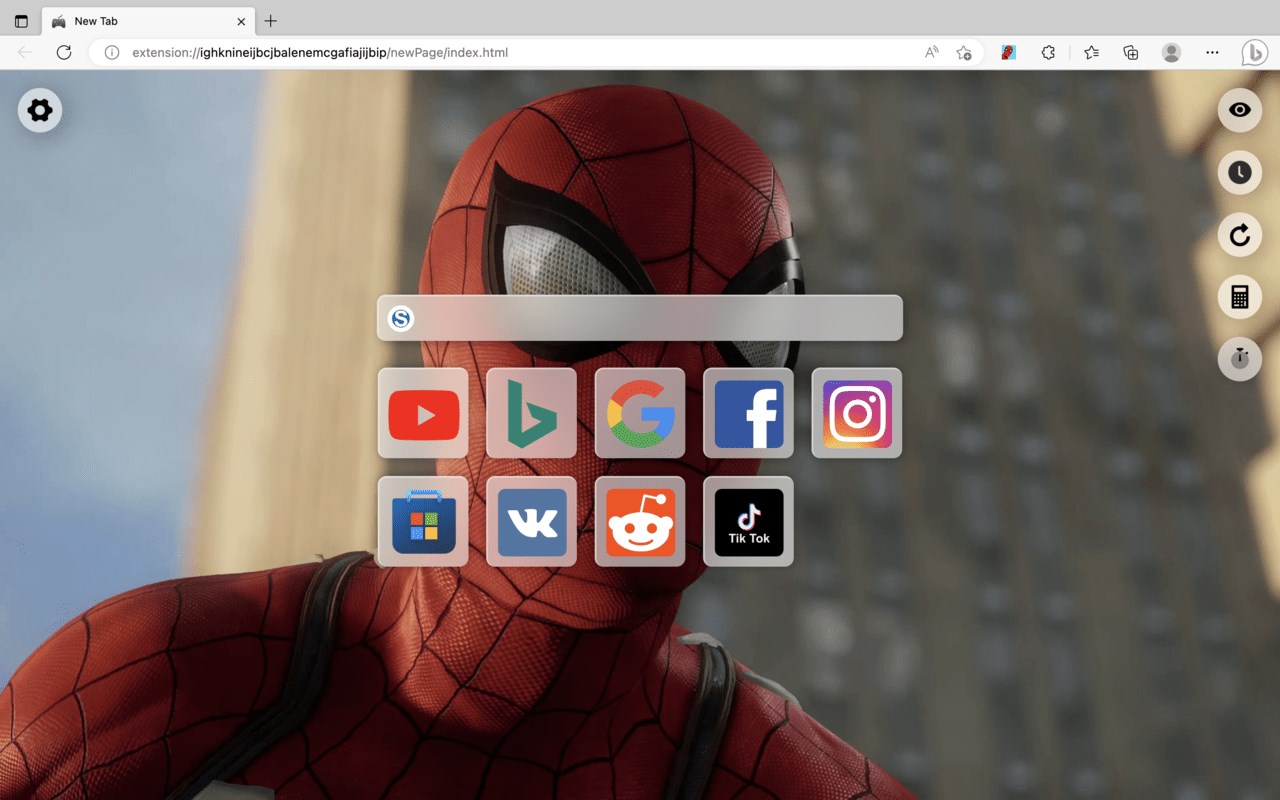Click the refresh background button

pos(1240,235)
